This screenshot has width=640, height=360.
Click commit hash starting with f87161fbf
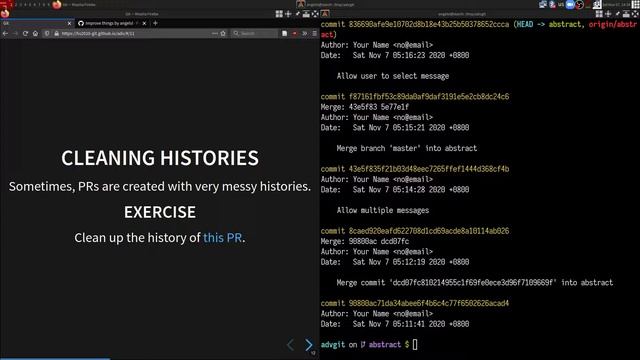point(429,97)
